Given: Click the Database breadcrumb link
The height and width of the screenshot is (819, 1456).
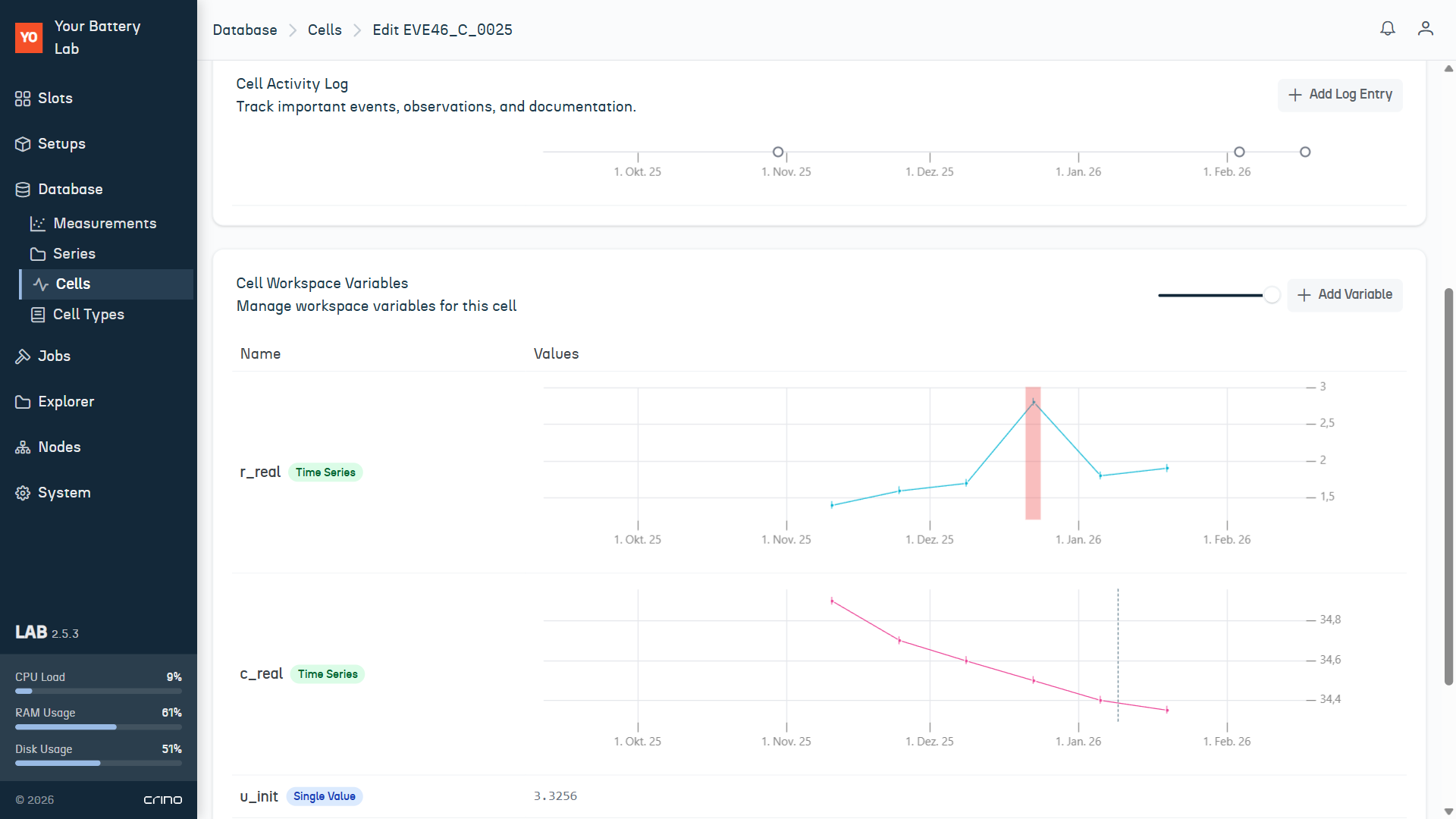Looking at the screenshot, I should coord(244,30).
